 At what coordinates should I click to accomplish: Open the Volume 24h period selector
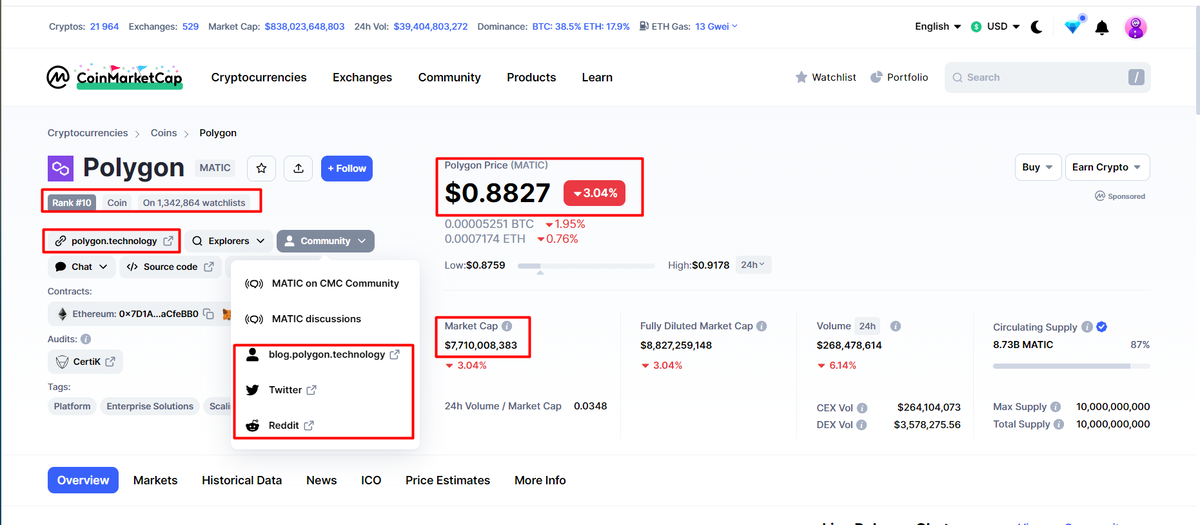867,326
